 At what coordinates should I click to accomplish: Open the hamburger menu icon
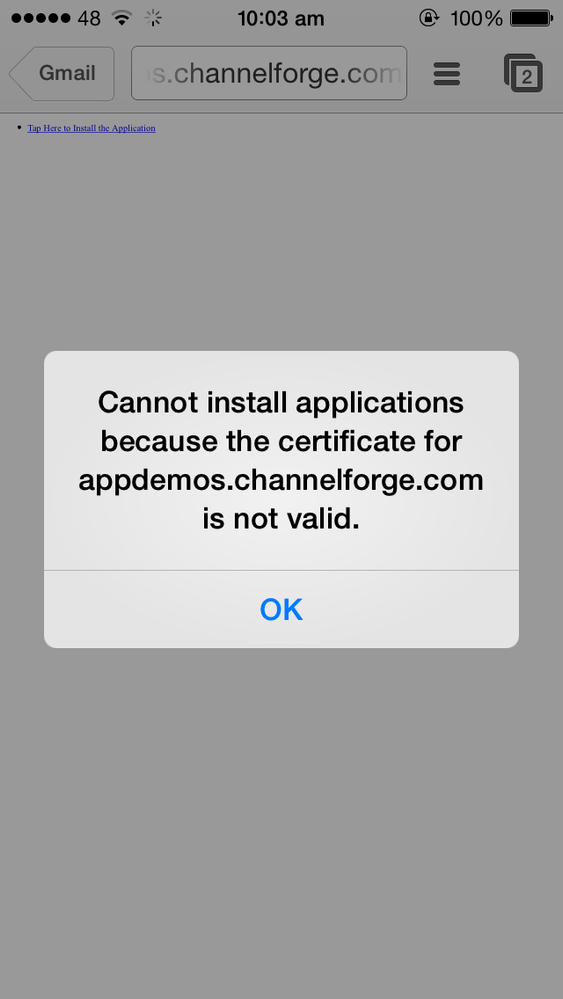(x=446, y=74)
